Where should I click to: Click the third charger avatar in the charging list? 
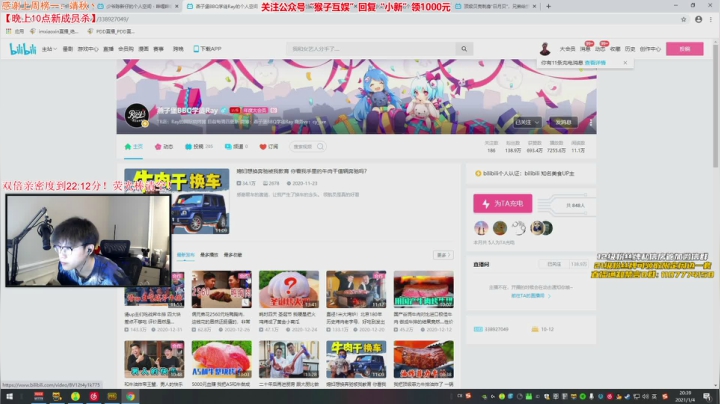tap(519, 228)
